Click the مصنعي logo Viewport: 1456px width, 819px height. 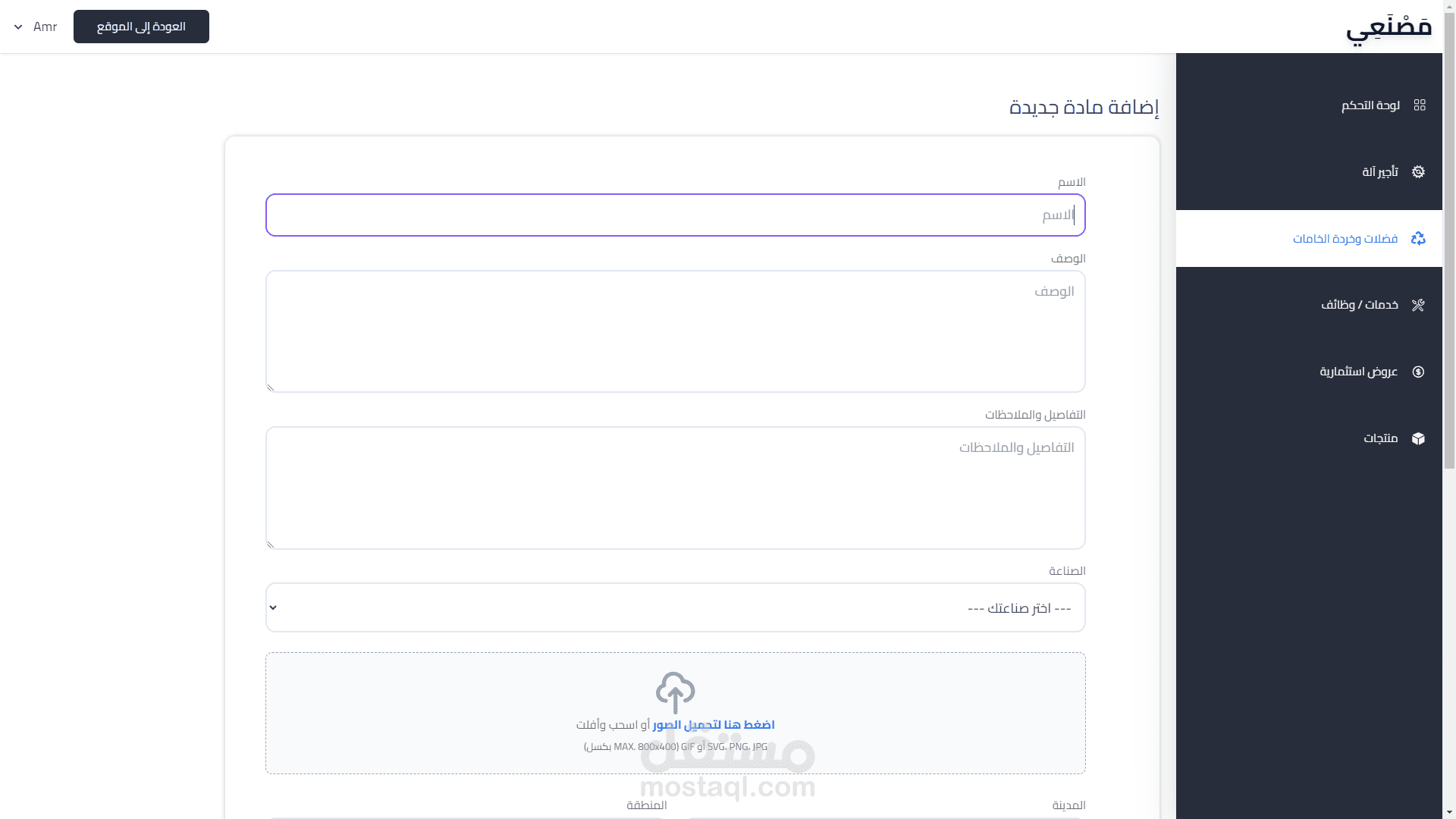click(1389, 28)
